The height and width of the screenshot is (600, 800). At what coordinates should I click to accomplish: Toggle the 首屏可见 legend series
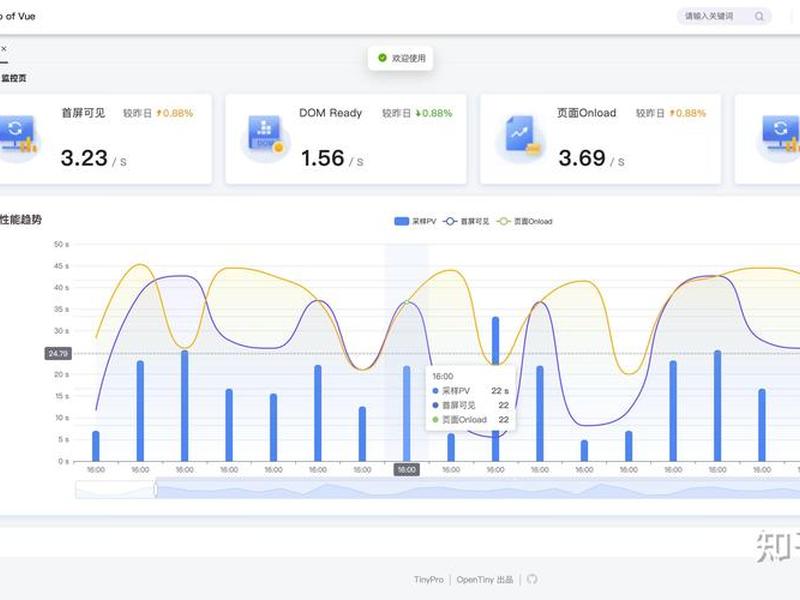[465, 221]
